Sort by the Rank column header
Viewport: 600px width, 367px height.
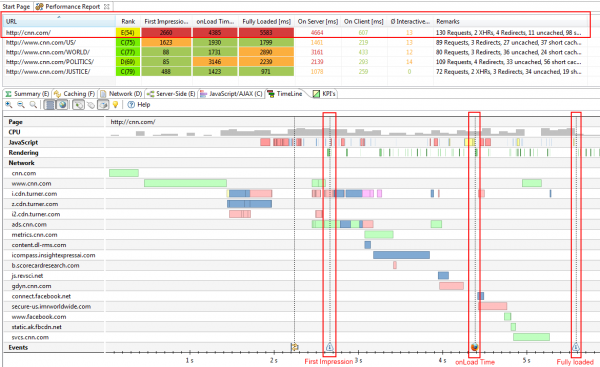click(128, 21)
